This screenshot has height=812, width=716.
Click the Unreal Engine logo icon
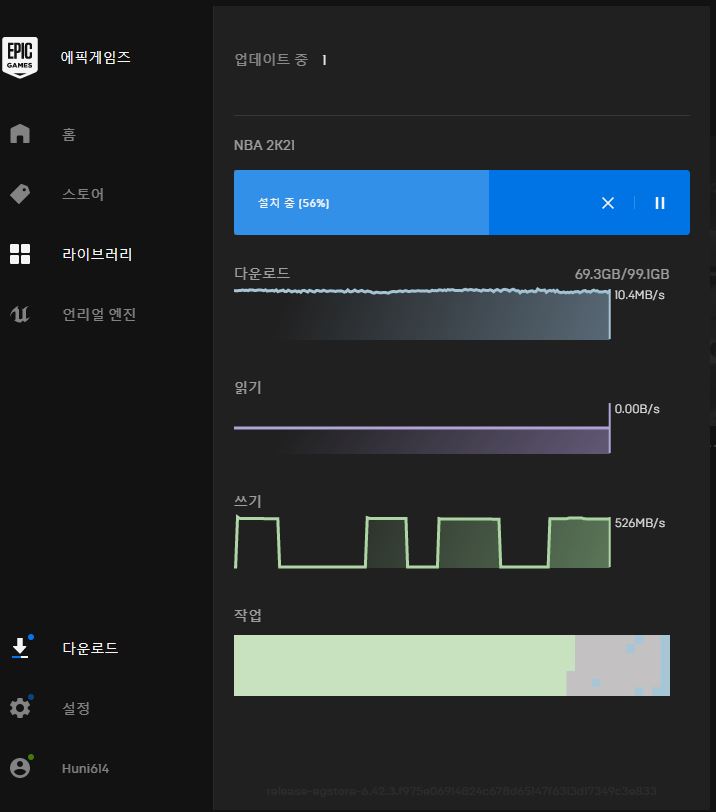point(20,314)
